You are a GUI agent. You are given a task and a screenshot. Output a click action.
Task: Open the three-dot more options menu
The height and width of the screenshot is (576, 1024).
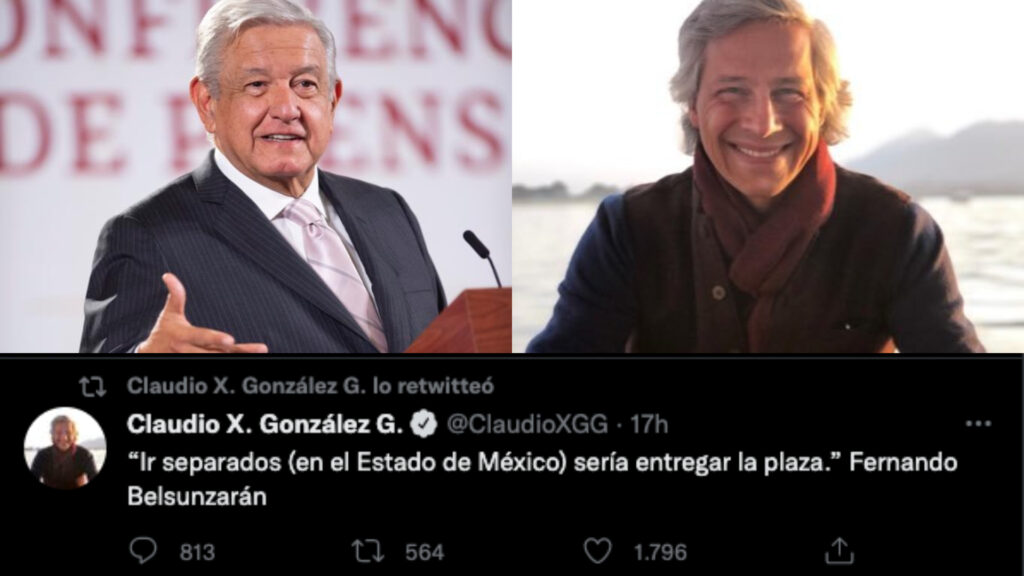(x=978, y=424)
